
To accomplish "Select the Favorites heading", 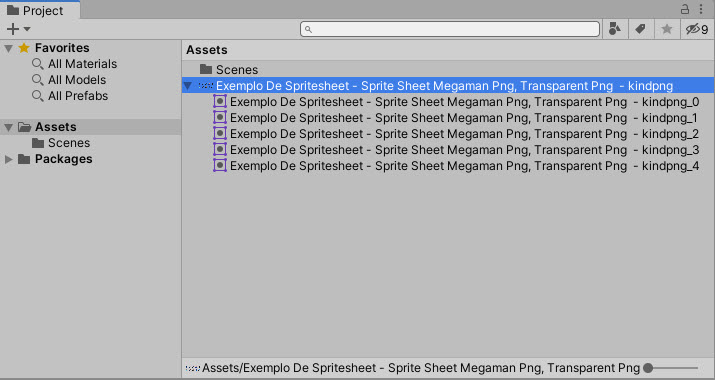I will pyautogui.click(x=62, y=48).
